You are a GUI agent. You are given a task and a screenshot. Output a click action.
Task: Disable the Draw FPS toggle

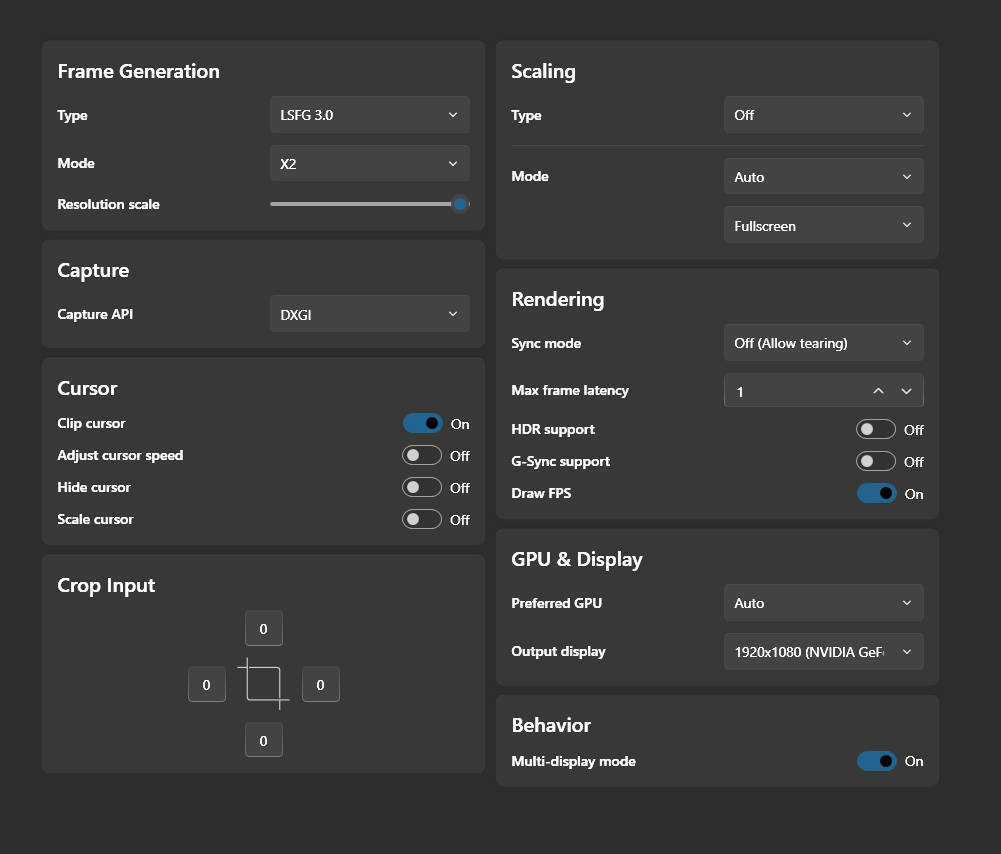876,494
